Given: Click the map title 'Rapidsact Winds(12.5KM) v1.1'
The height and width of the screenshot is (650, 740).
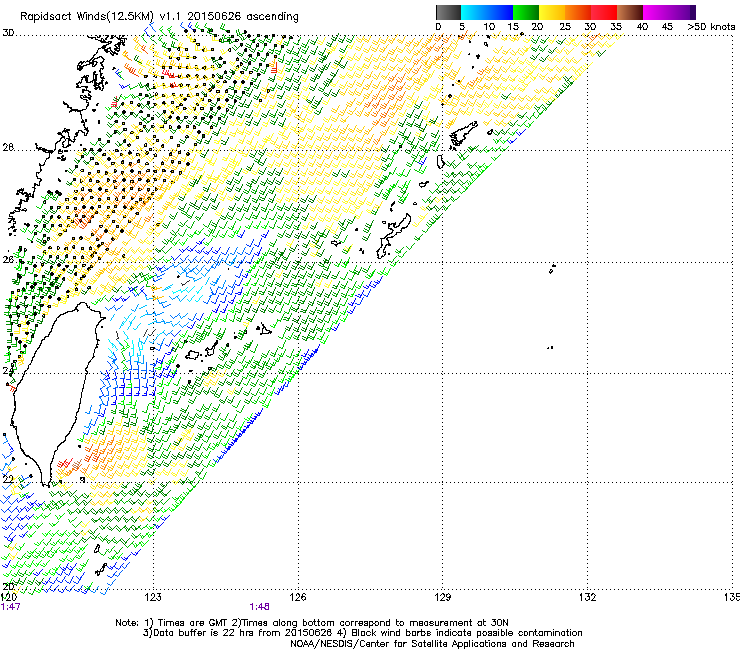Looking at the screenshot, I should [x=101, y=17].
